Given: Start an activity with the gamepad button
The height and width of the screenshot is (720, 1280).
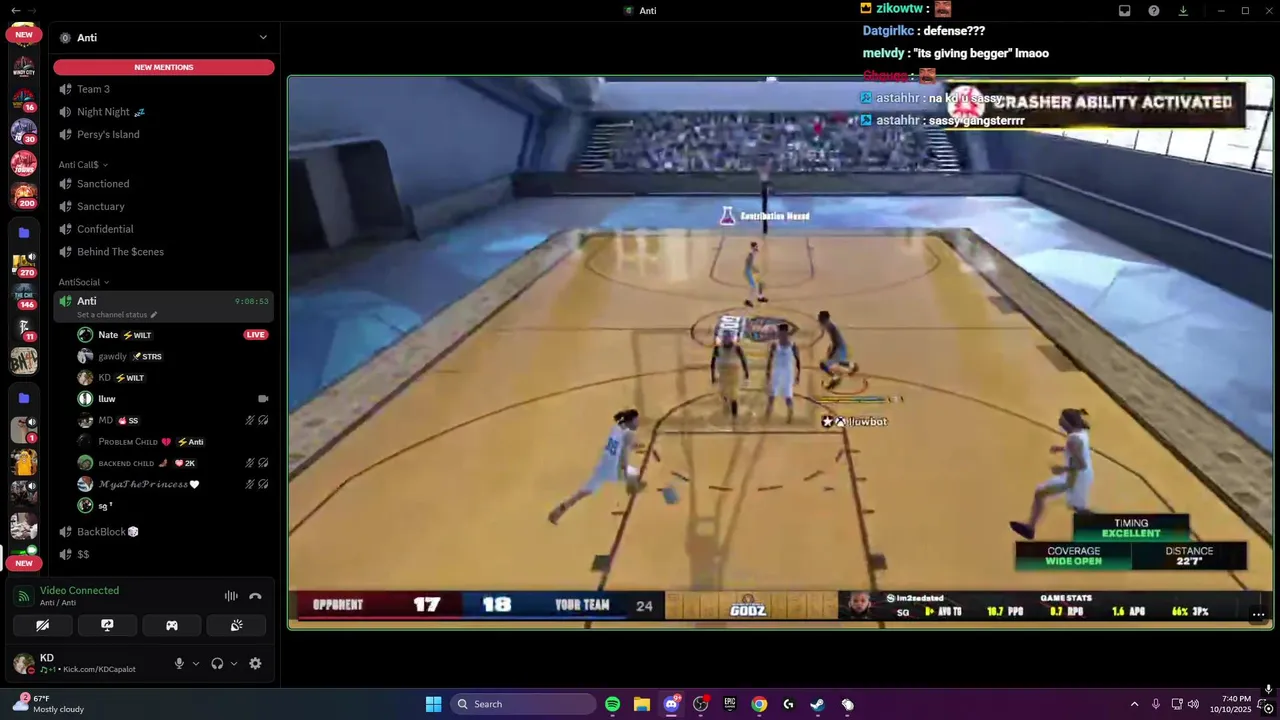Looking at the screenshot, I should pyautogui.click(x=172, y=625).
